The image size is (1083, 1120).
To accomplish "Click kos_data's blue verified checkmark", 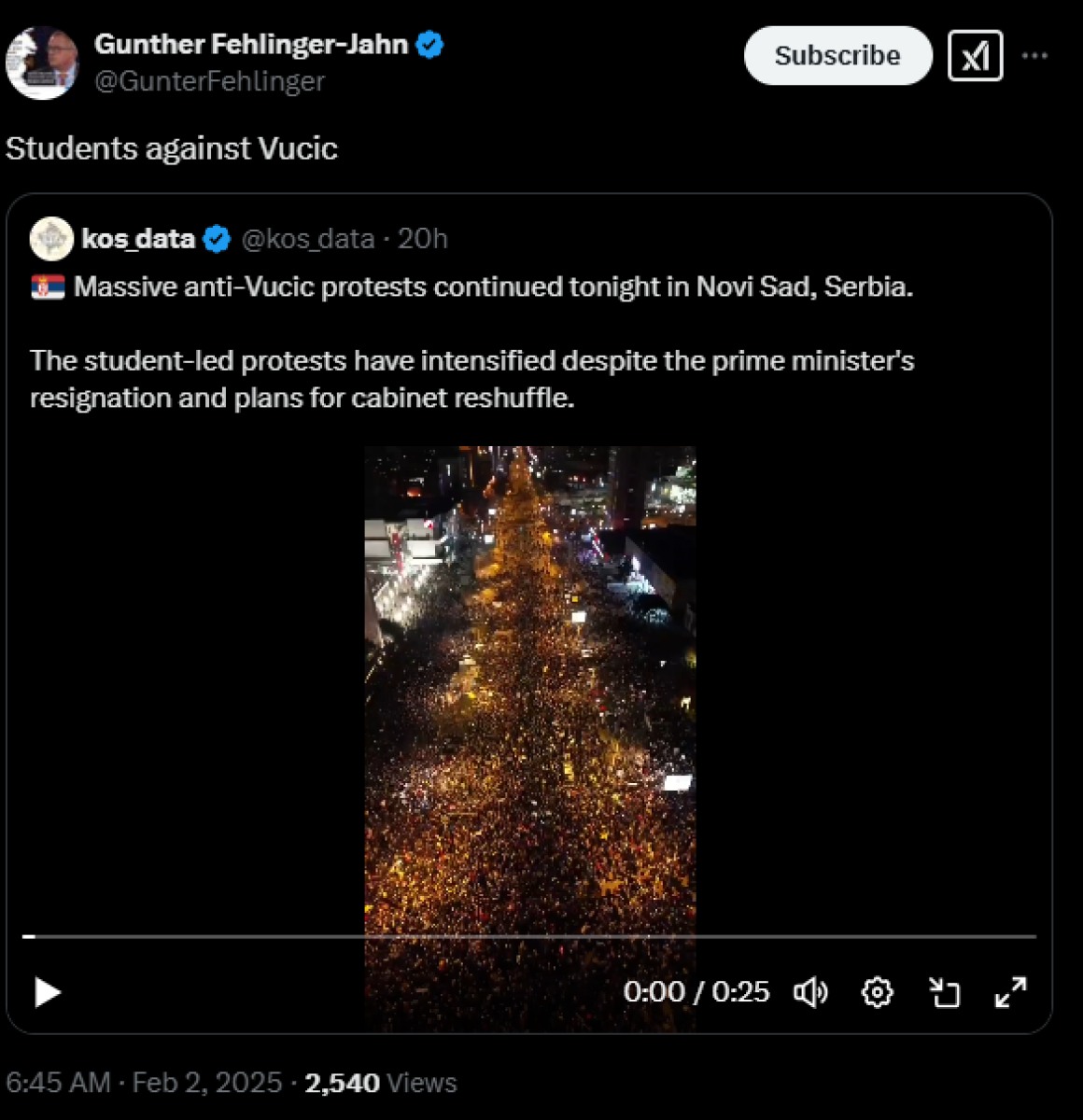I will [217, 239].
